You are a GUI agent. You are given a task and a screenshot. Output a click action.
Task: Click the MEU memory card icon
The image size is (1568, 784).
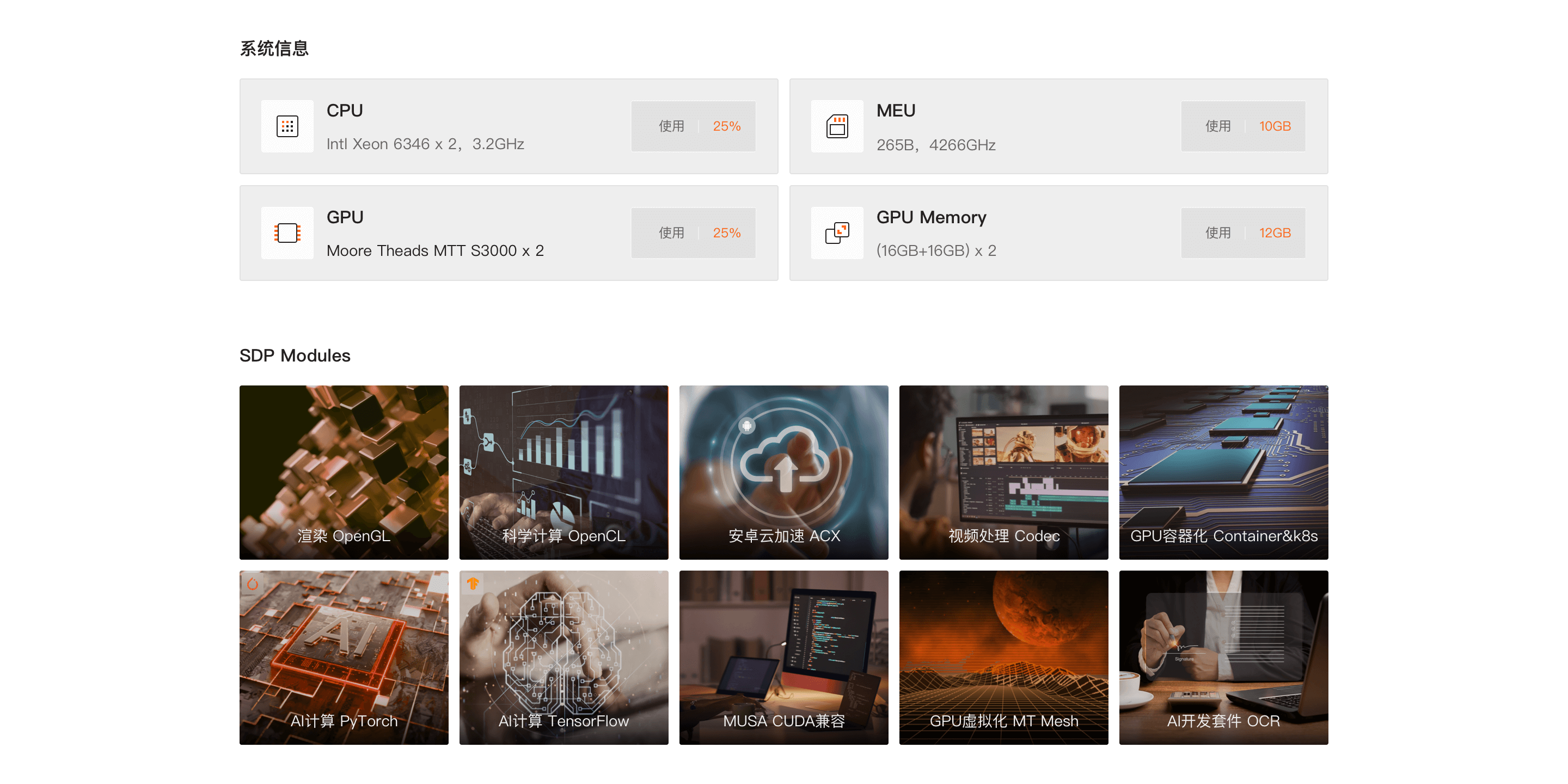837,126
